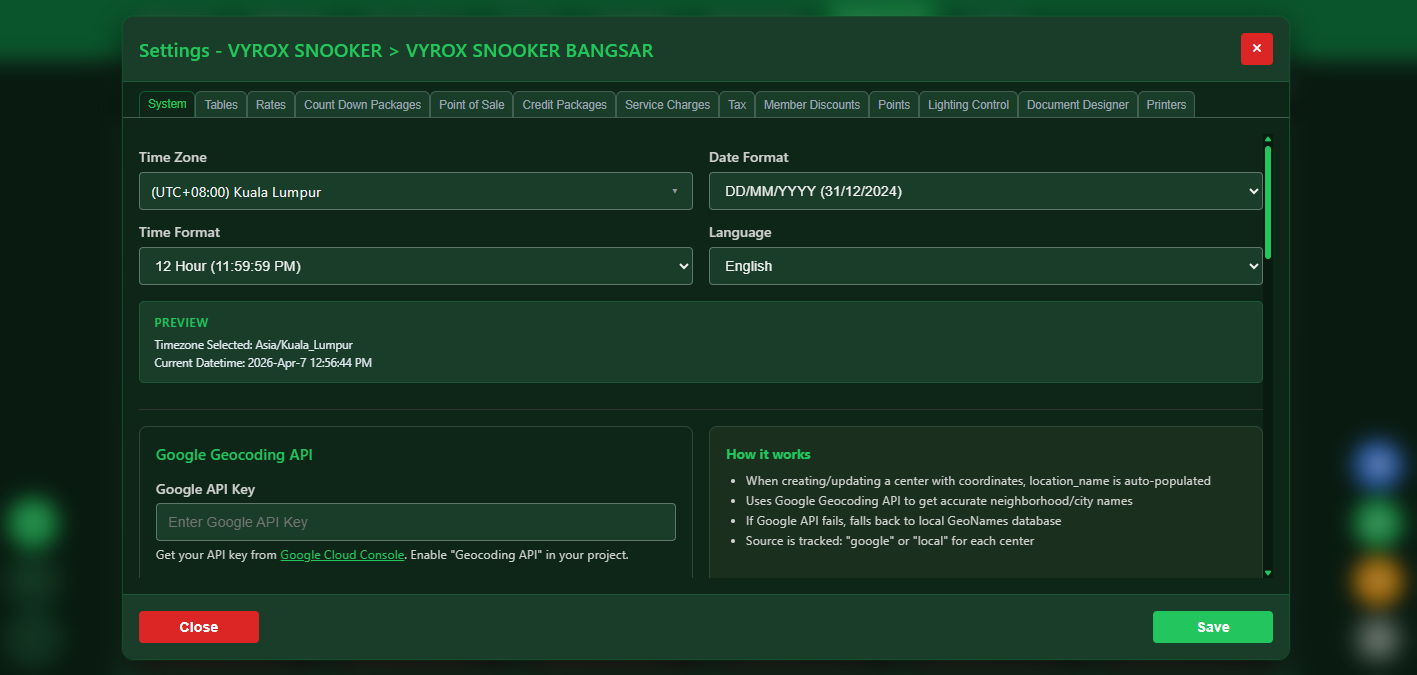This screenshot has height=675, width=1417.
Task: Switch to the Lighting Control tab
Action: tap(967, 104)
